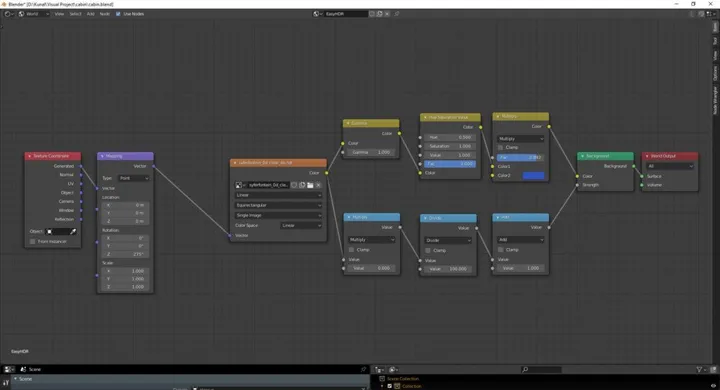This screenshot has width=720, height=390.
Task: Open outliner display mode icon
Action: 394,369
